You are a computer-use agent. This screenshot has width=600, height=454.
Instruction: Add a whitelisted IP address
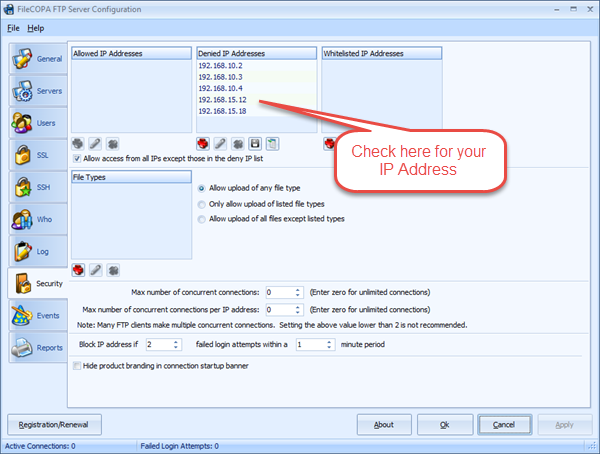(329, 144)
